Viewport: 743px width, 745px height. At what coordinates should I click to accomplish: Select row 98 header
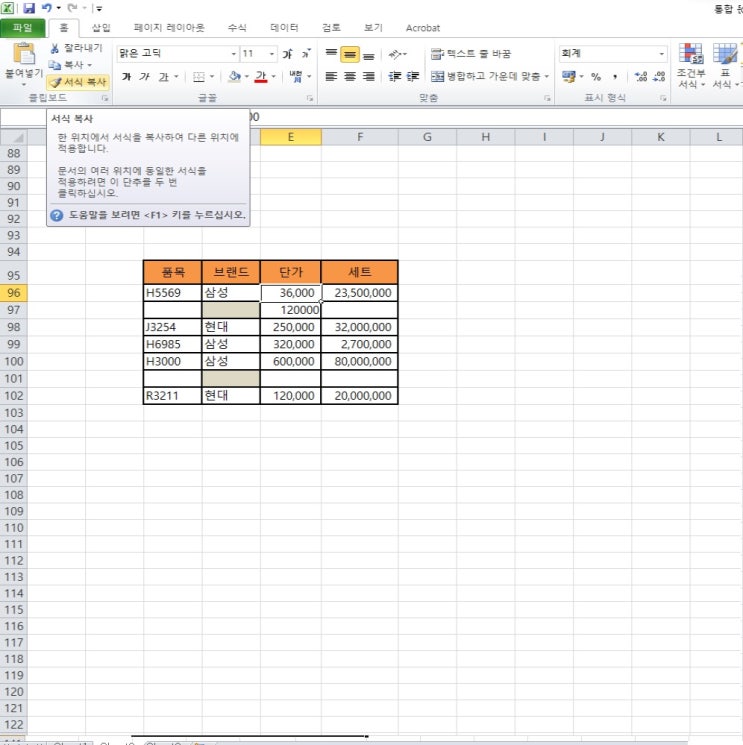(14, 327)
